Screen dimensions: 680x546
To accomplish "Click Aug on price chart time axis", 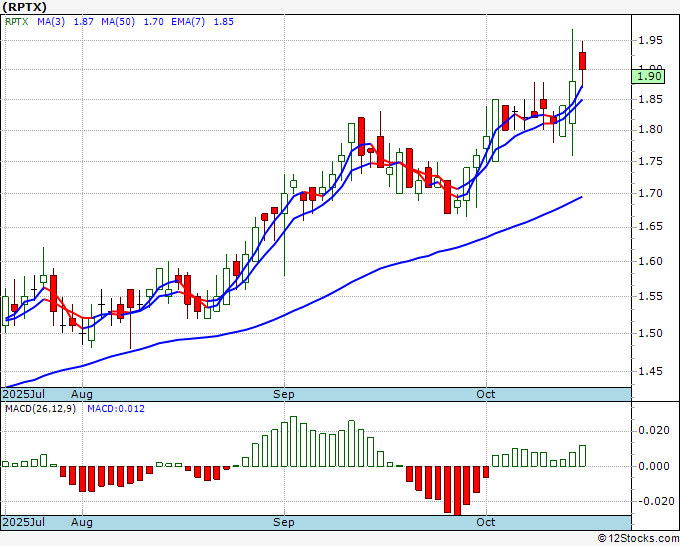I will (82, 394).
